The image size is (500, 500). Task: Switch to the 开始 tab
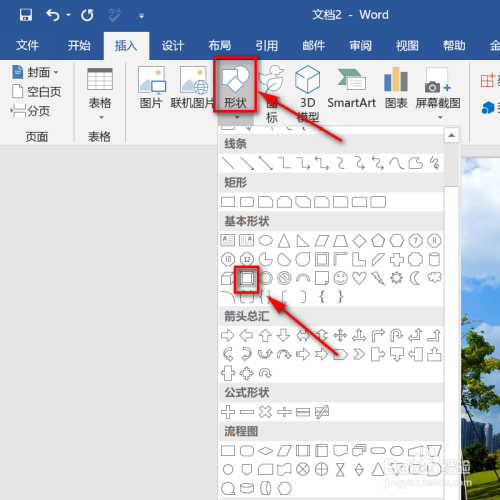pyautogui.click(x=79, y=45)
